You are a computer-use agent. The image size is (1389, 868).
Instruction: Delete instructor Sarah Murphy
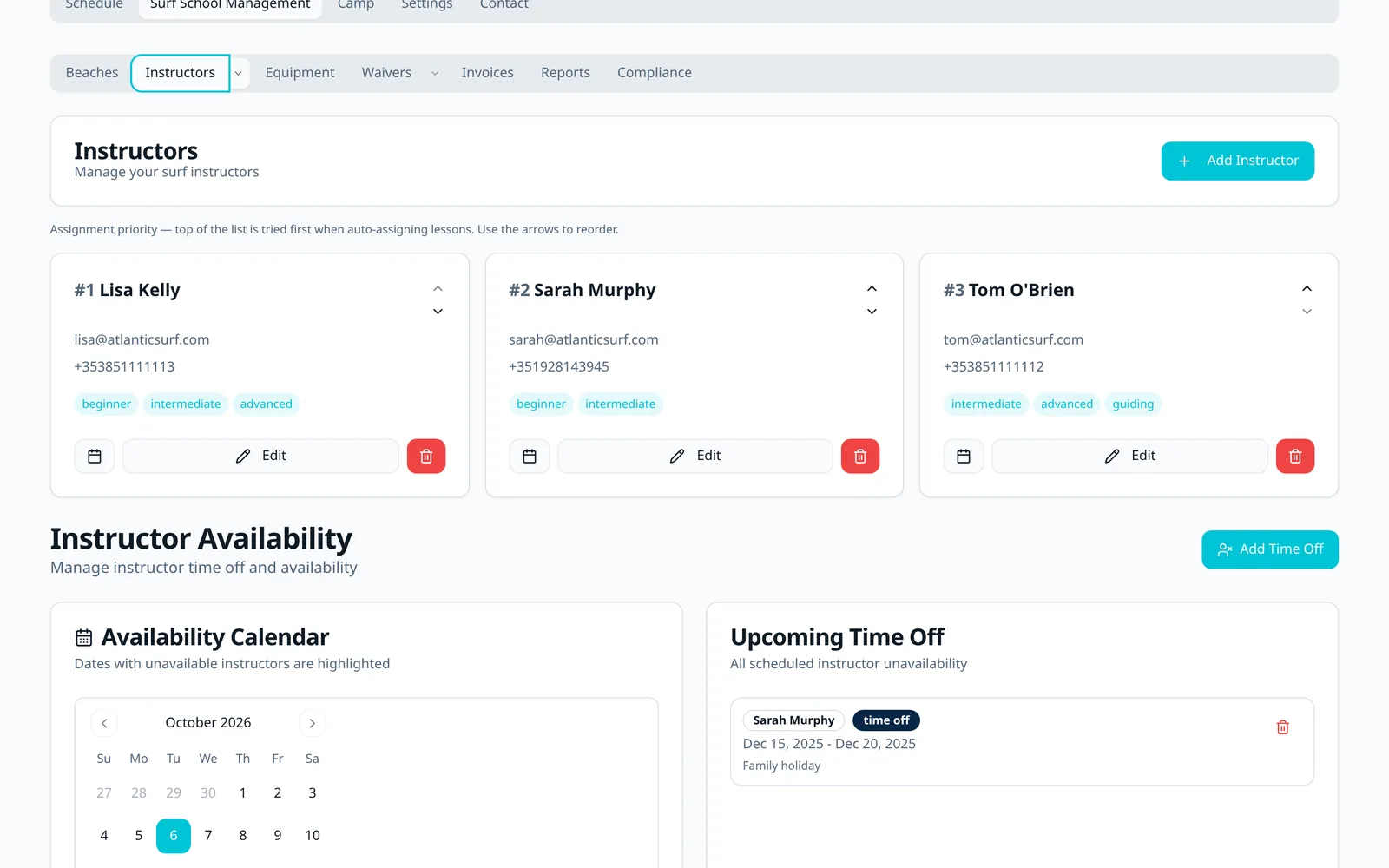[860, 456]
